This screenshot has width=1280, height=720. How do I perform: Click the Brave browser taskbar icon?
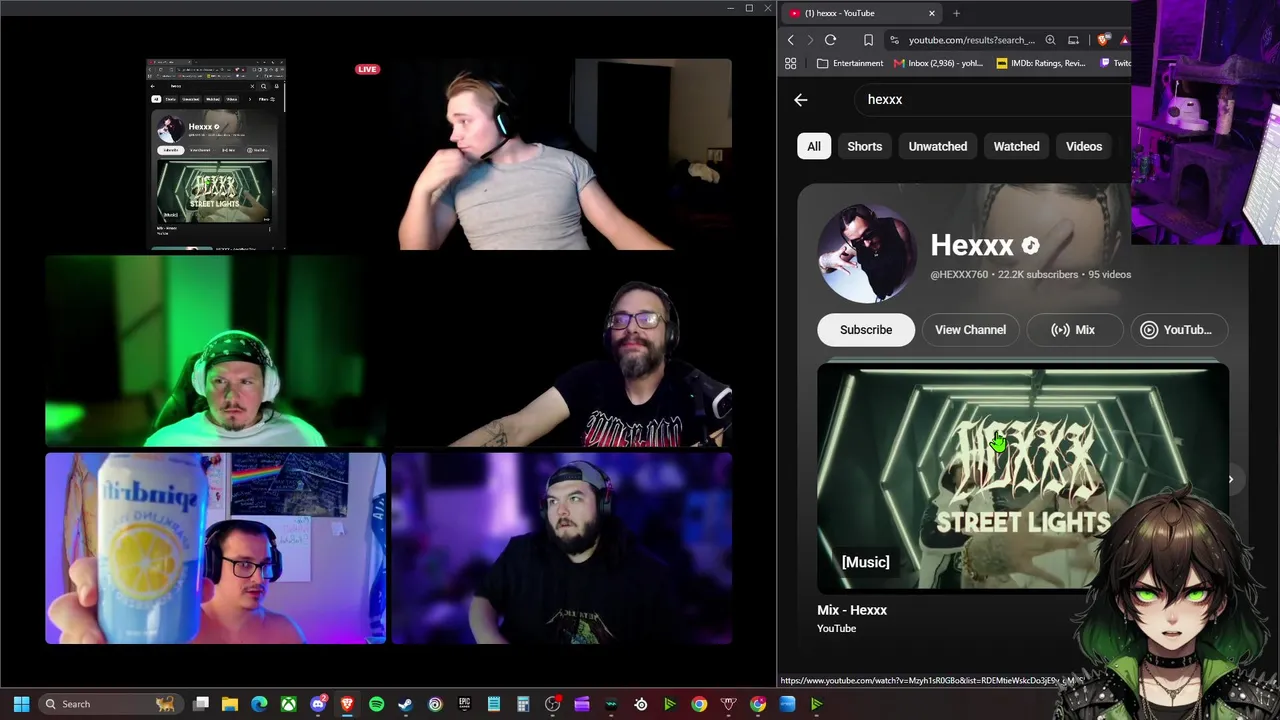(x=347, y=704)
